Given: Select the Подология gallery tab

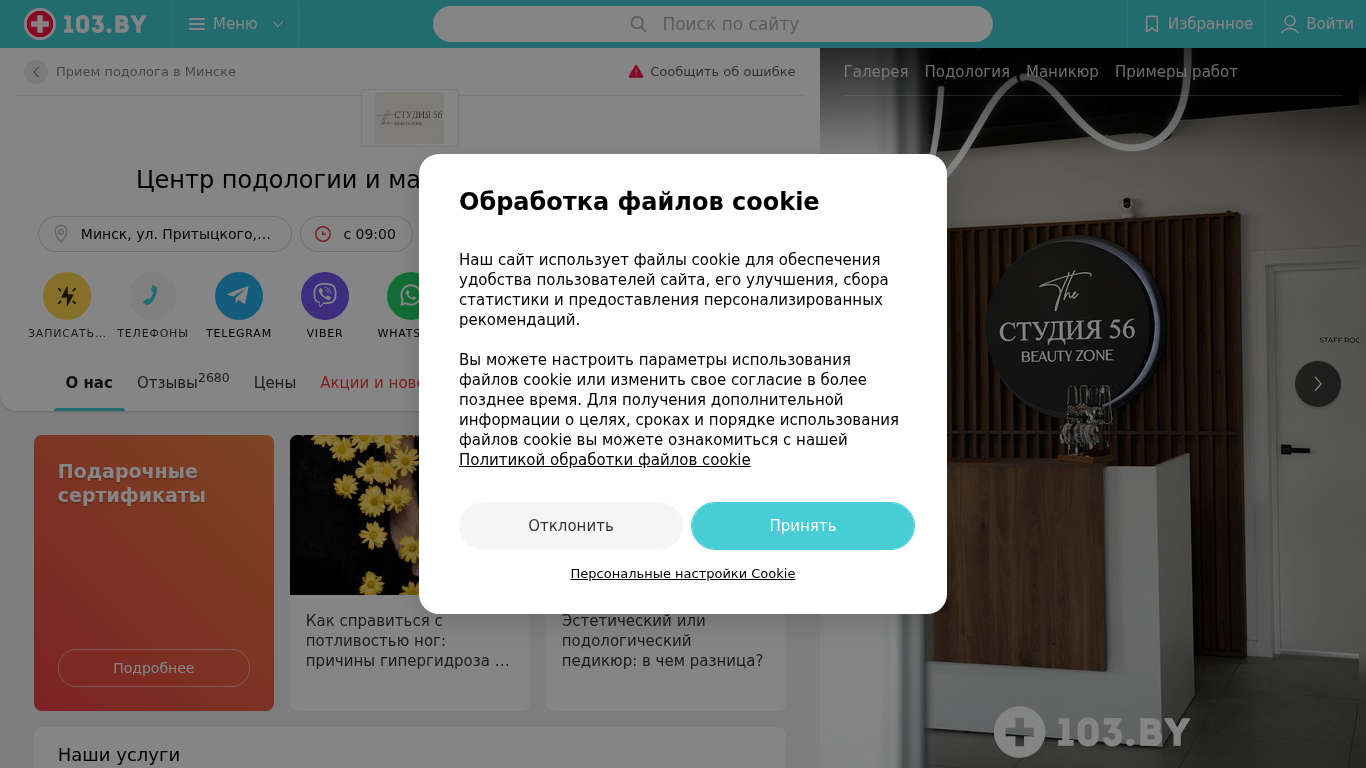Looking at the screenshot, I should pos(967,72).
